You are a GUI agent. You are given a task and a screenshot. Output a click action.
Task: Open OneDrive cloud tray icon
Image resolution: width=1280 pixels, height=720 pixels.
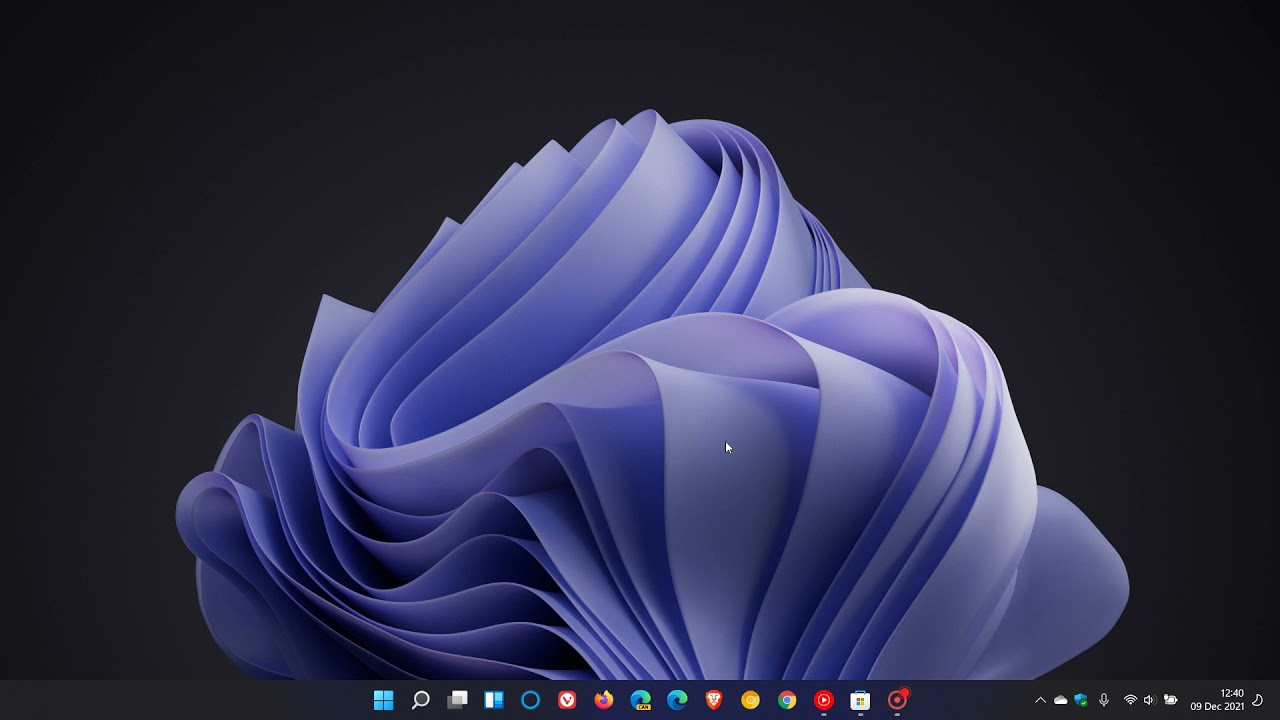click(1061, 700)
